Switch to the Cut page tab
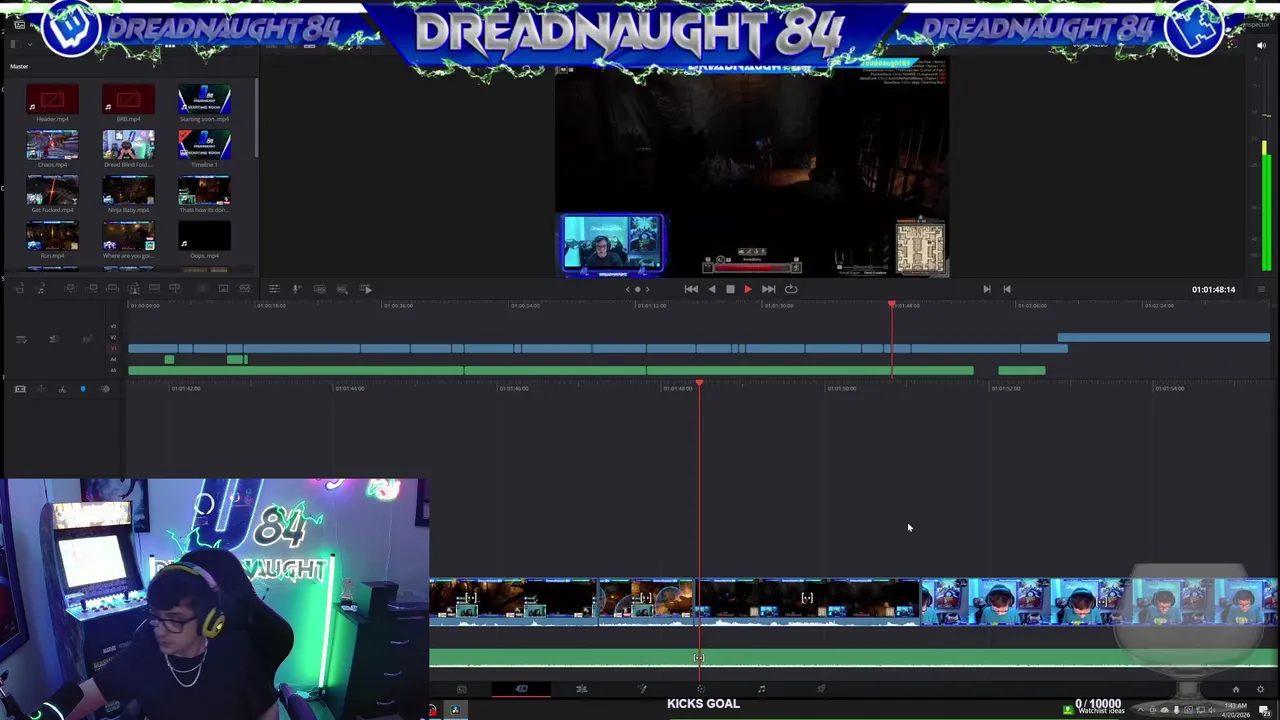This screenshot has width=1280, height=720. [521, 689]
